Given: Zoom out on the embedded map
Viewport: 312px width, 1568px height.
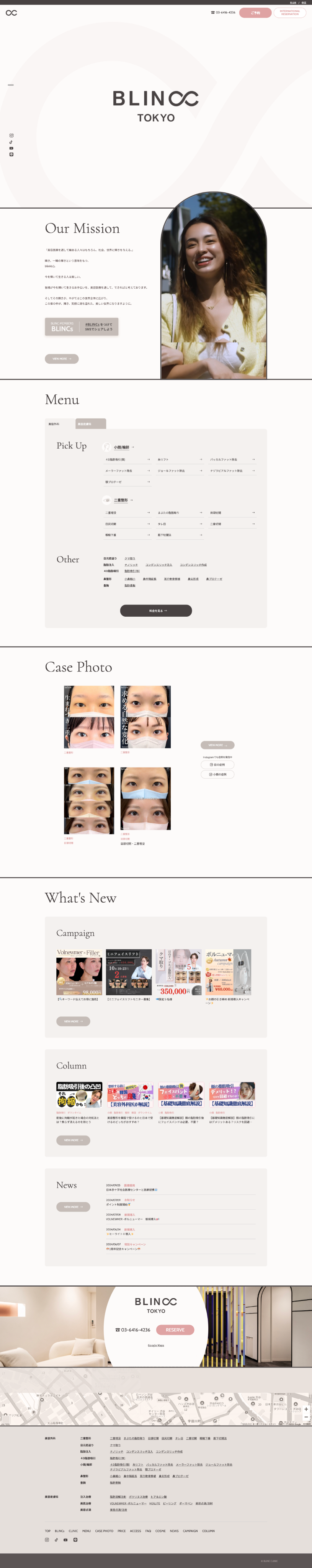Looking at the screenshot, I should point(306,1417).
